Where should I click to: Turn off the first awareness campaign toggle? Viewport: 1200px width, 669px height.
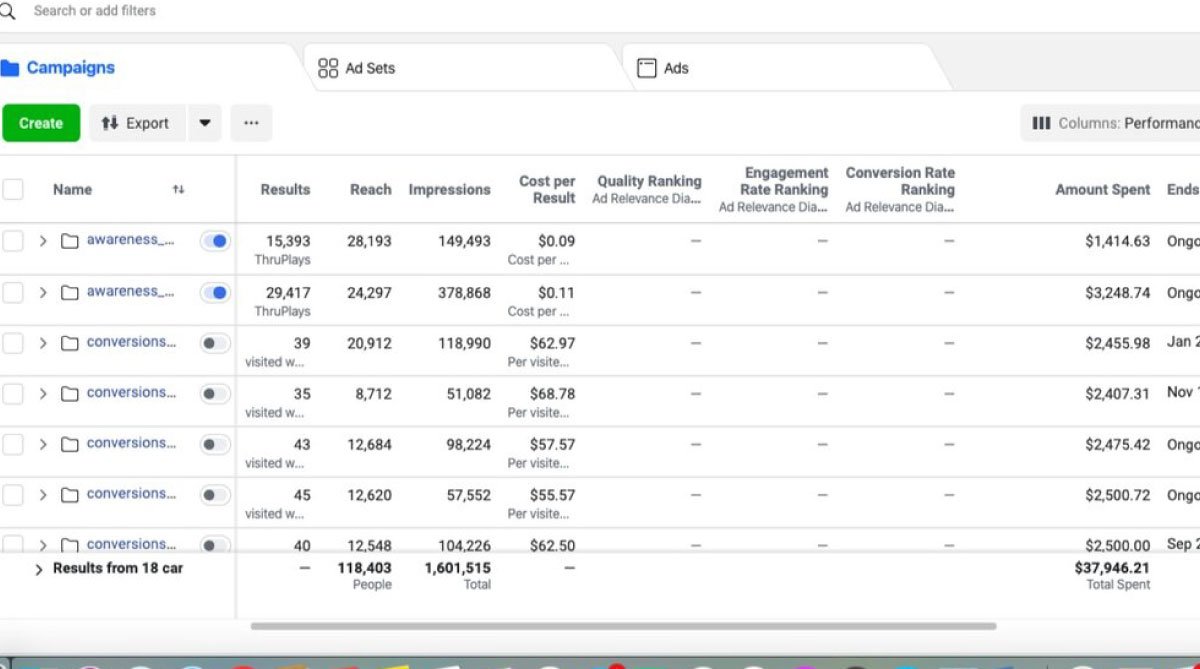[215, 241]
